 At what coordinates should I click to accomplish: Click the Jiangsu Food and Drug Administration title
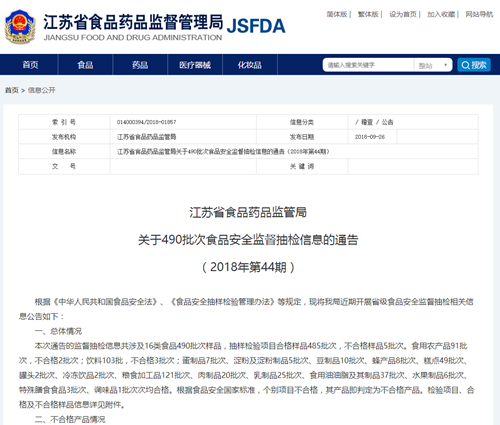coord(133,23)
